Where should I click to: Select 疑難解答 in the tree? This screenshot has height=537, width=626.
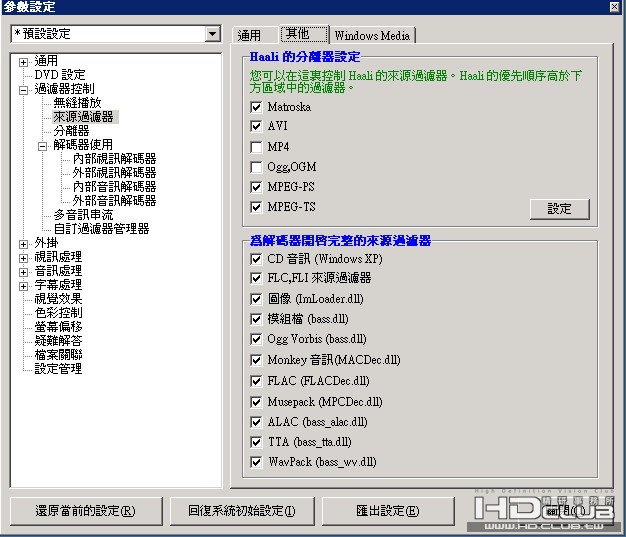point(58,341)
